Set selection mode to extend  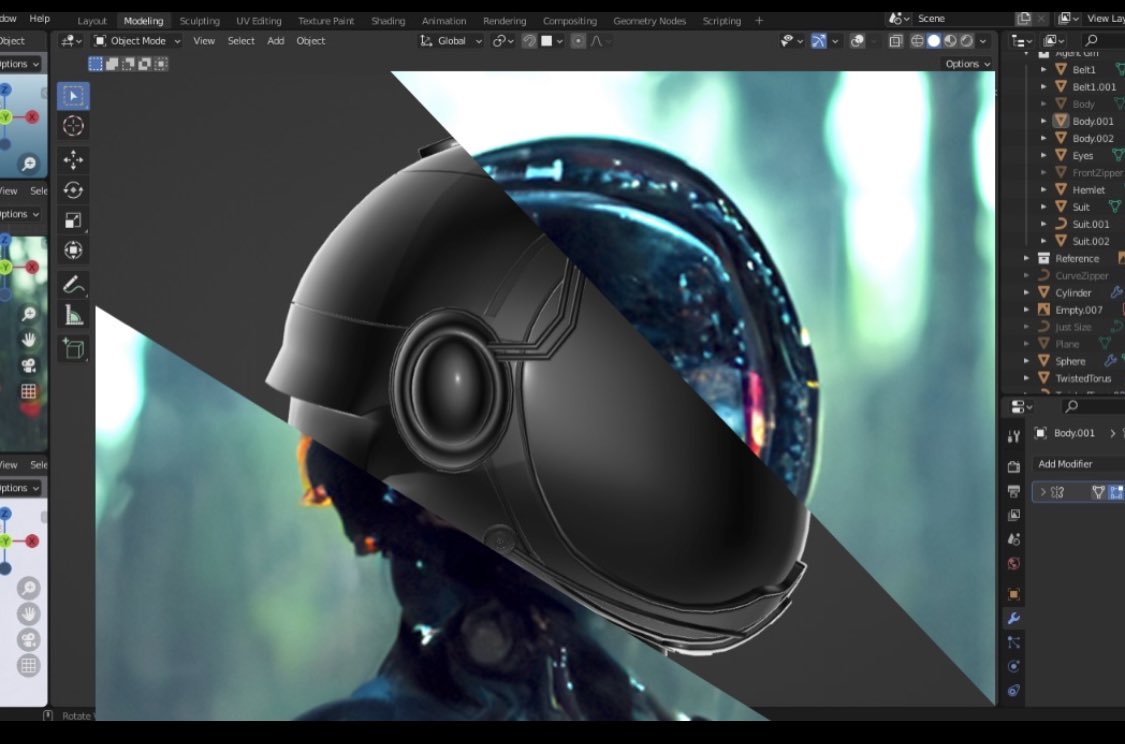(112, 64)
